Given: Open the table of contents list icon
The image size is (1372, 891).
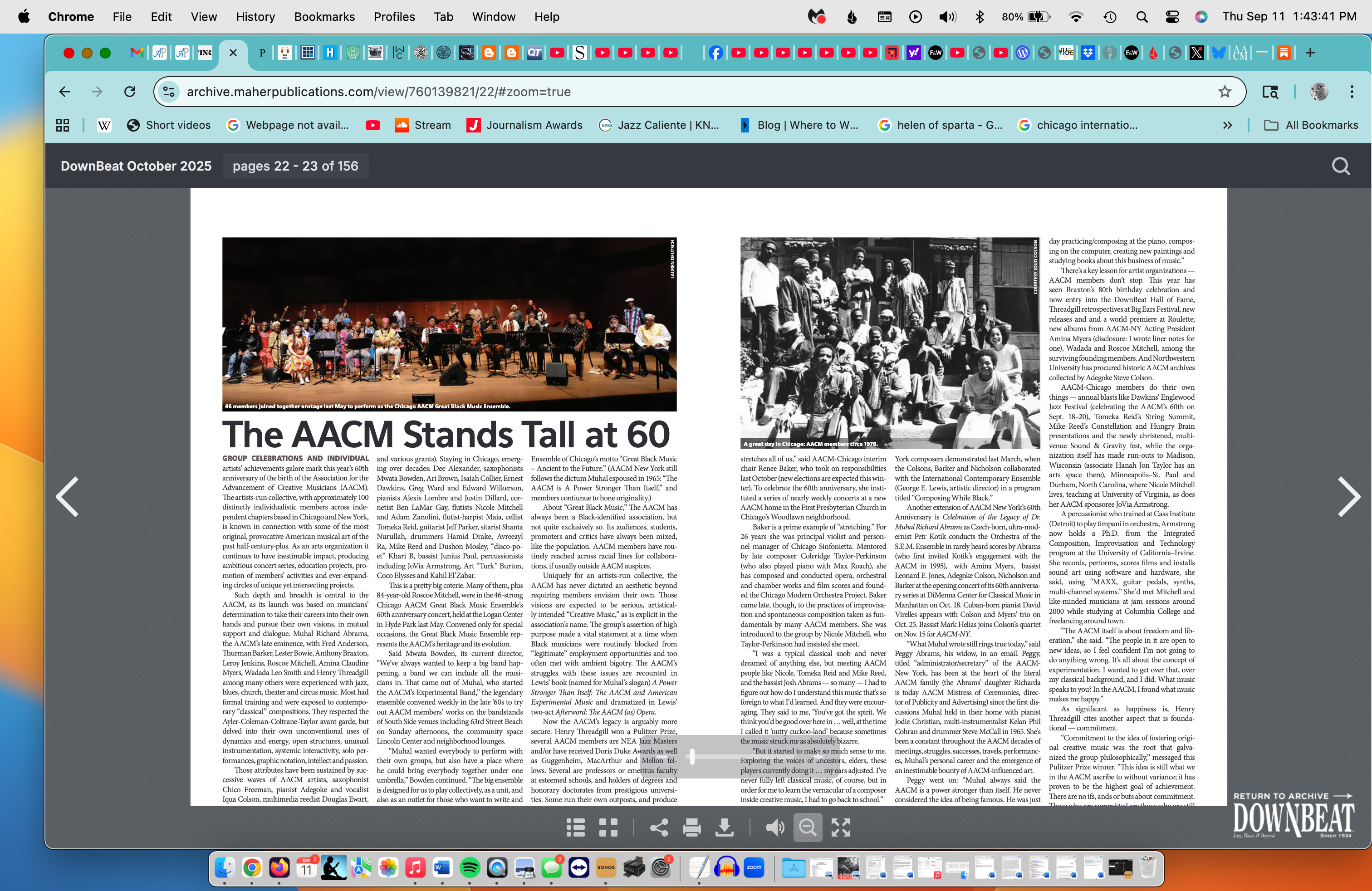Looking at the screenshot, I should [x=575, y=827].
